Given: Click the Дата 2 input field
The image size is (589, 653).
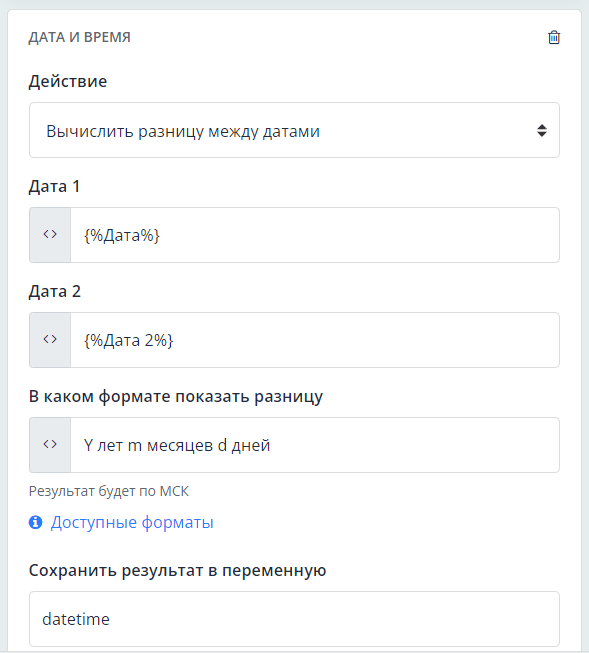Looking at the screenshot, I should pyautogui.click(x=314, y=340).
